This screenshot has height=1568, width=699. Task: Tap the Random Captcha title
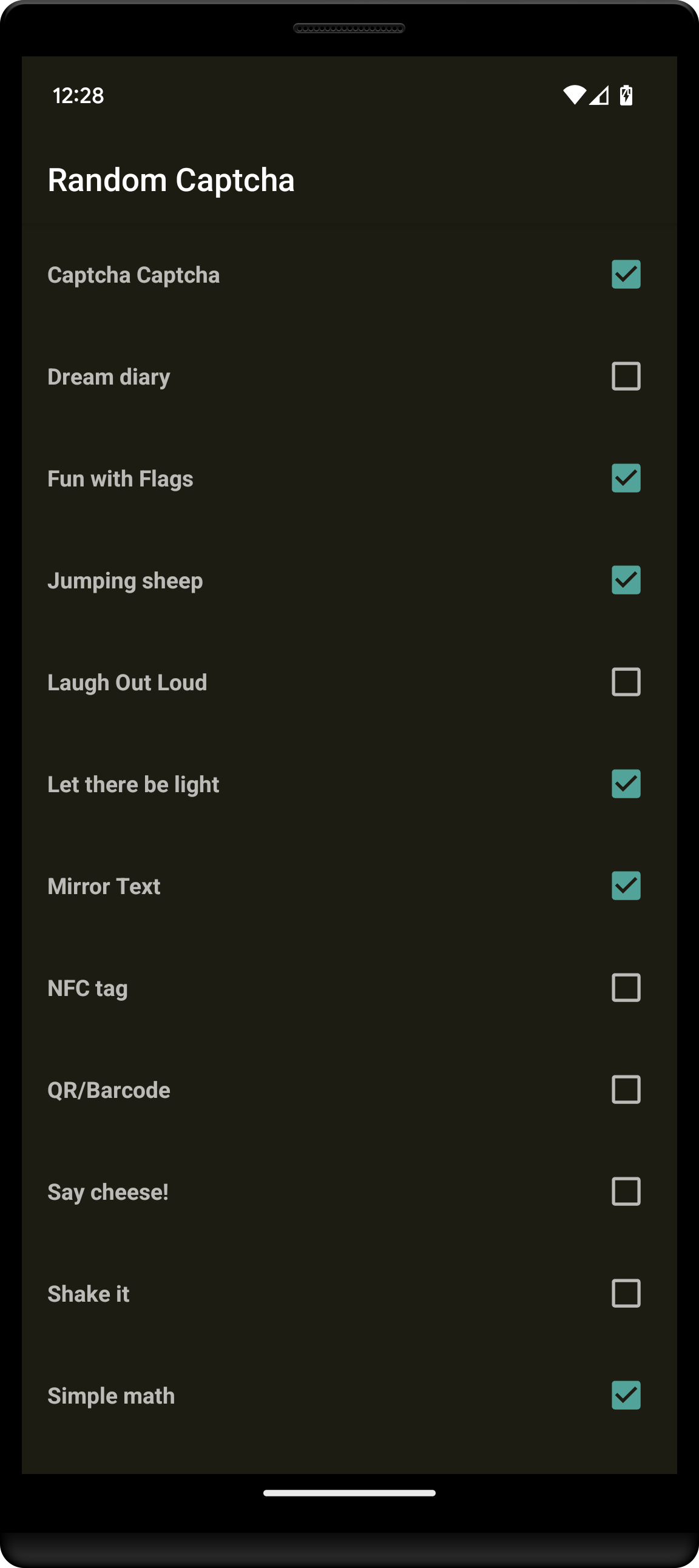click(x=171, y=180)
